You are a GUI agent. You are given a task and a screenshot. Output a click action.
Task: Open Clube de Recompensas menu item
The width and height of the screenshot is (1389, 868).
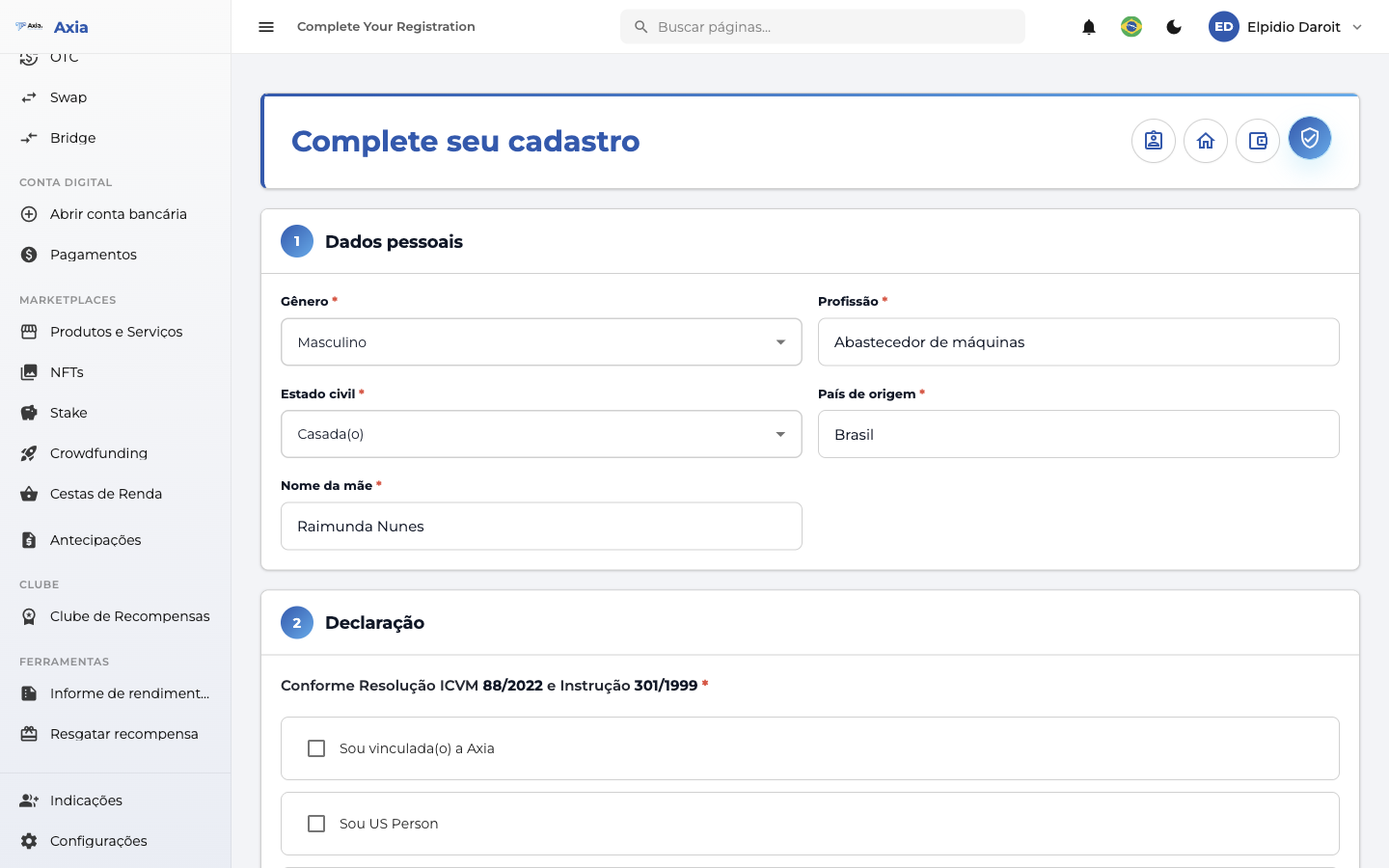point(116,616)
